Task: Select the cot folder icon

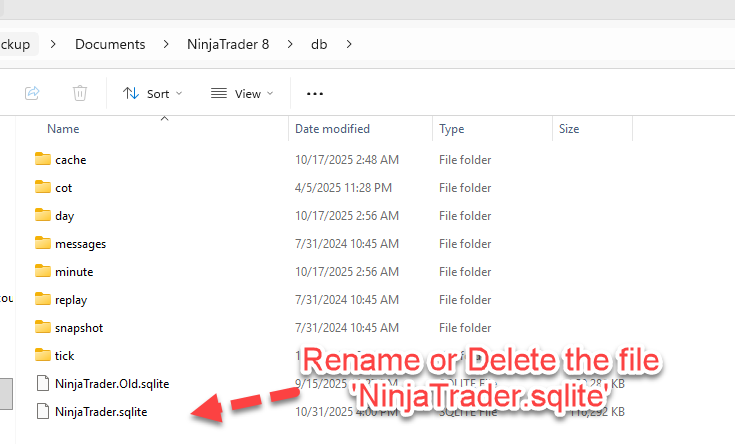Action: click(x=43, y=187)
